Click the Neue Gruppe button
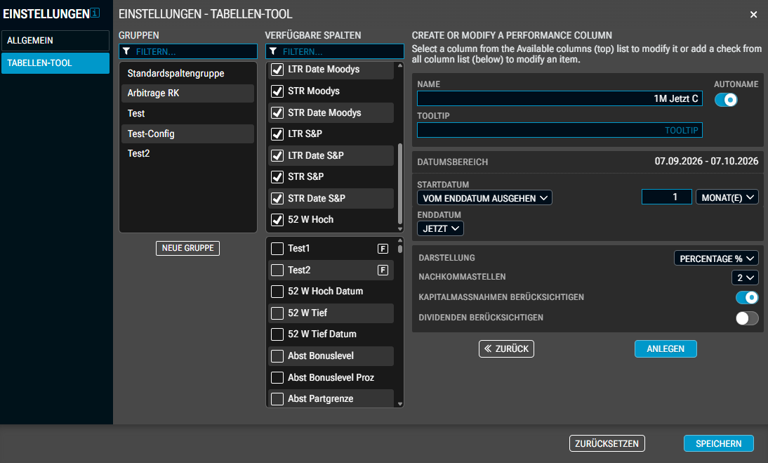Screen dimensions: 768x463 click(x=188, y=248)
